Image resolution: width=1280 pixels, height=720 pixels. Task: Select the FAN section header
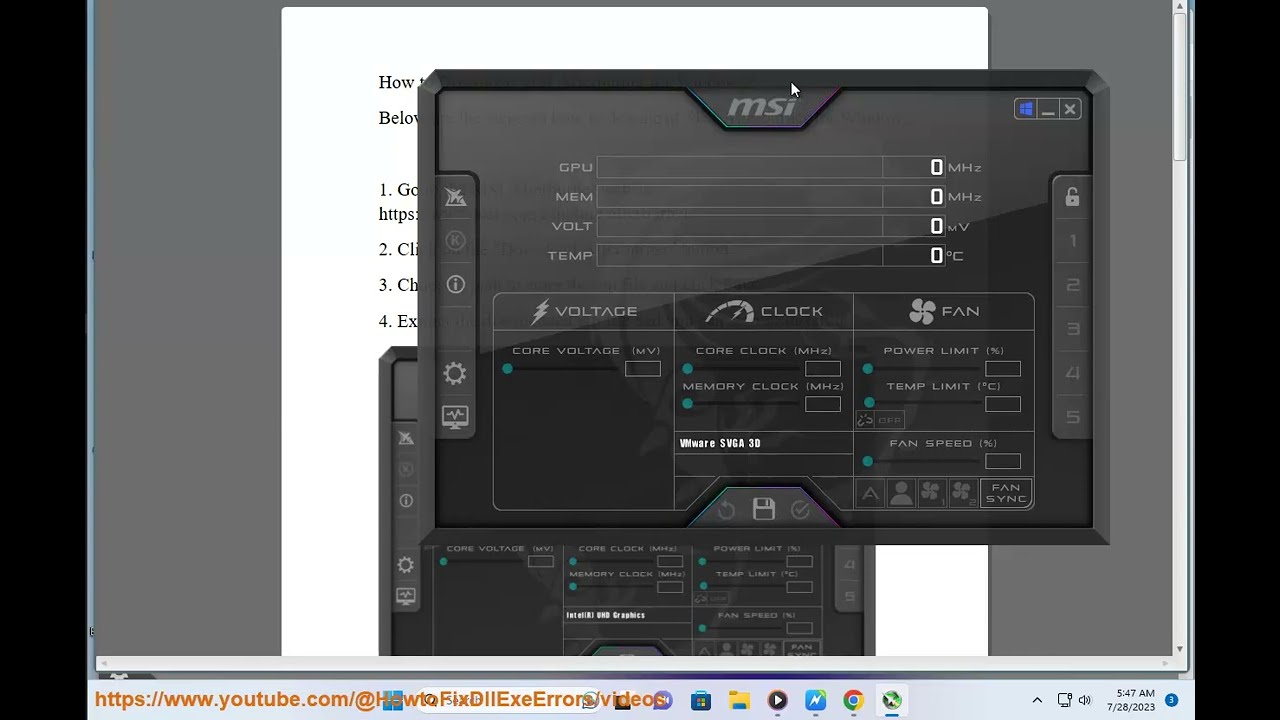click(x=944, y=312)
